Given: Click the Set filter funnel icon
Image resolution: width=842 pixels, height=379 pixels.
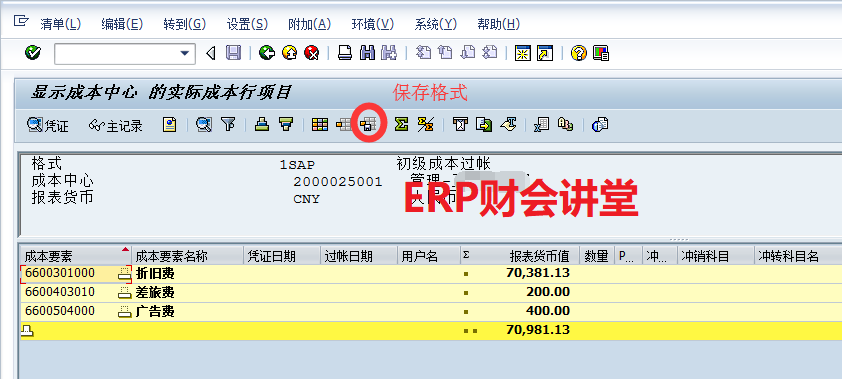Looking at the screenshot, I should point(229,125).
